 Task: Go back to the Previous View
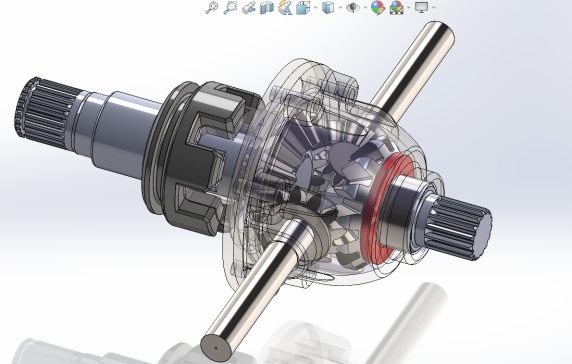tap(248, 8)
